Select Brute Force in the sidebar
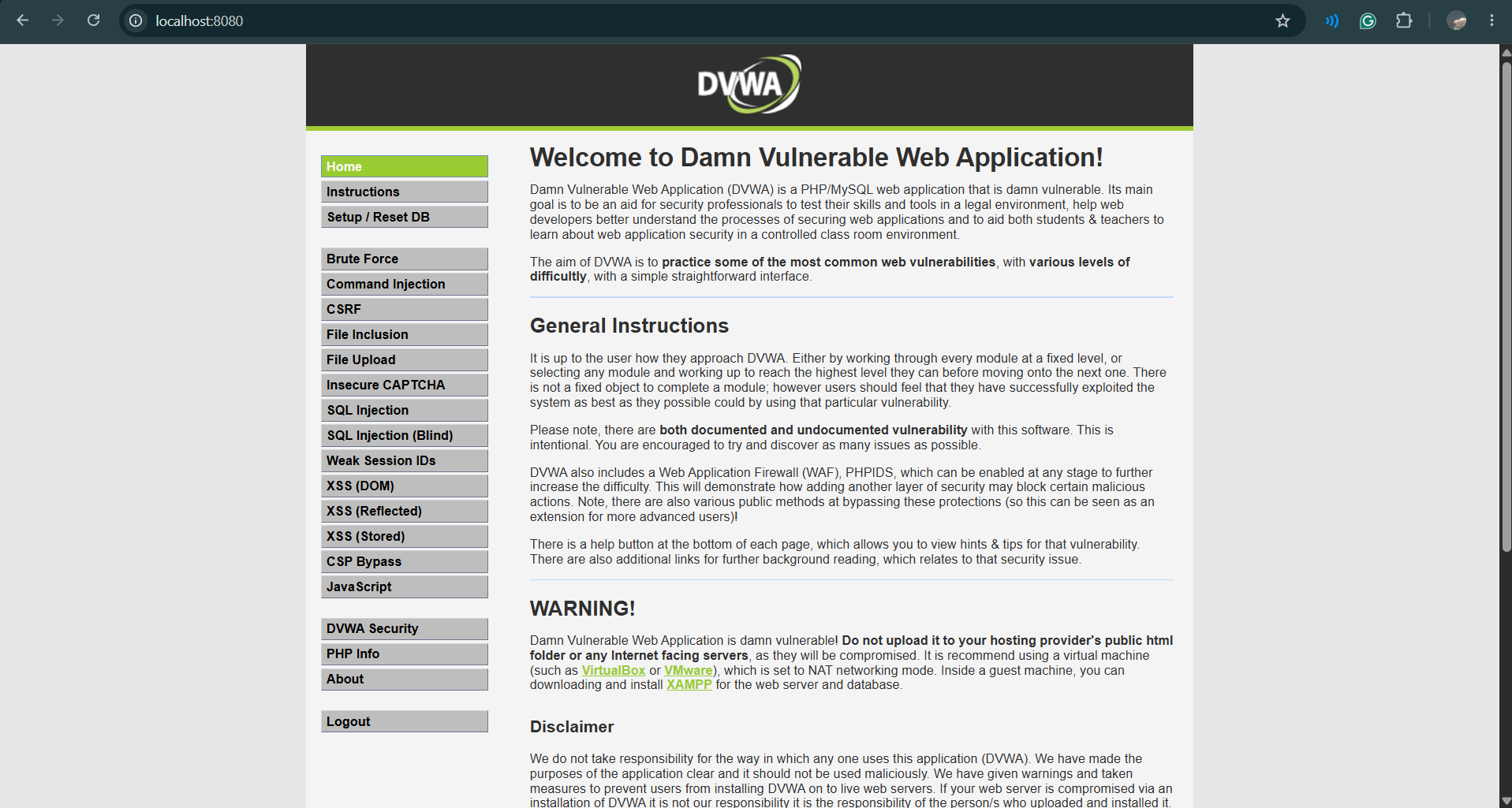1512x808 pixels. point(405,259)
